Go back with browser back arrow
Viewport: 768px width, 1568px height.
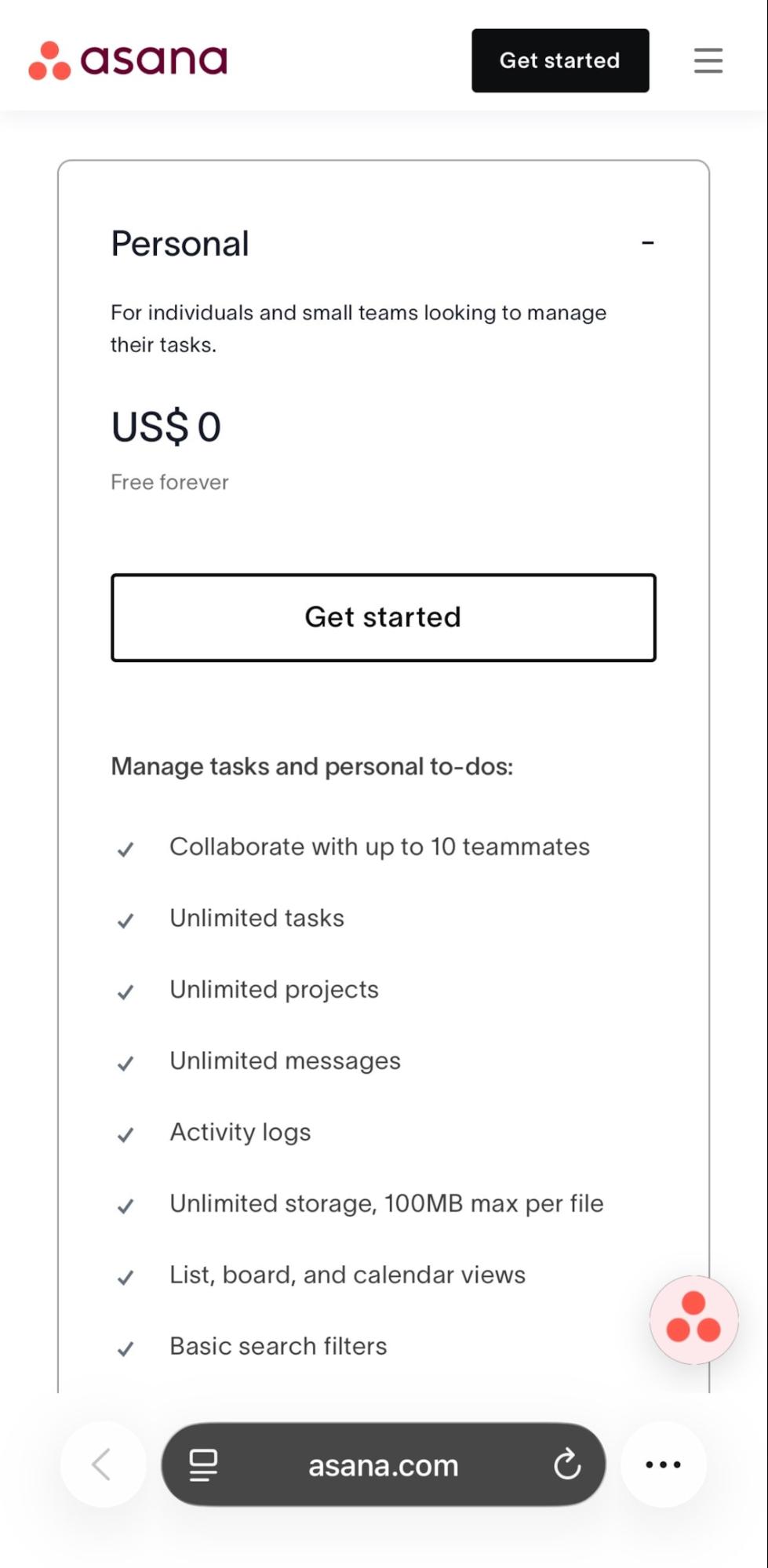(102, 1464)
